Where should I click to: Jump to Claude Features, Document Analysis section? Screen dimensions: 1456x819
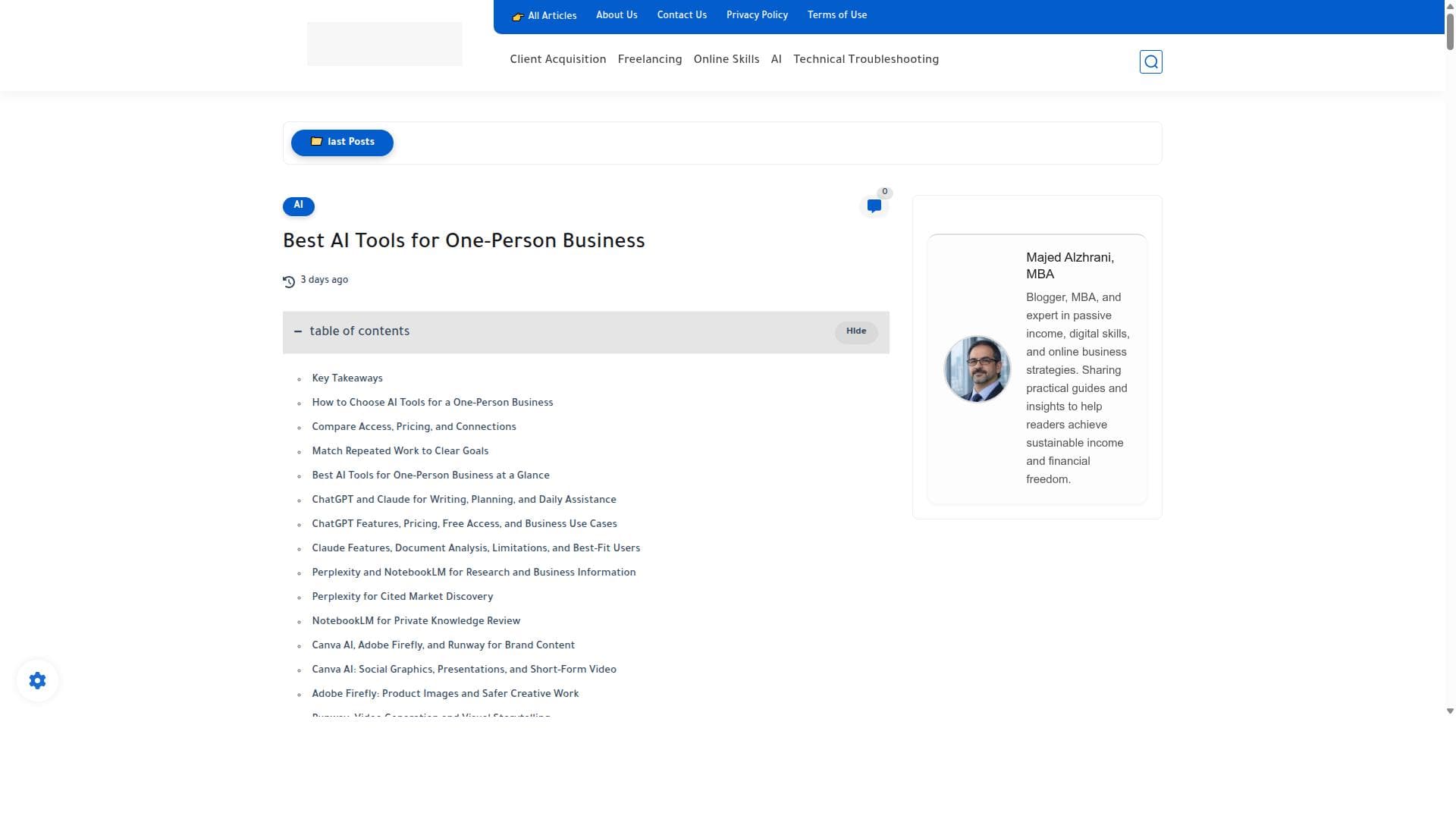pyautogui.click(x=476, y=548)
